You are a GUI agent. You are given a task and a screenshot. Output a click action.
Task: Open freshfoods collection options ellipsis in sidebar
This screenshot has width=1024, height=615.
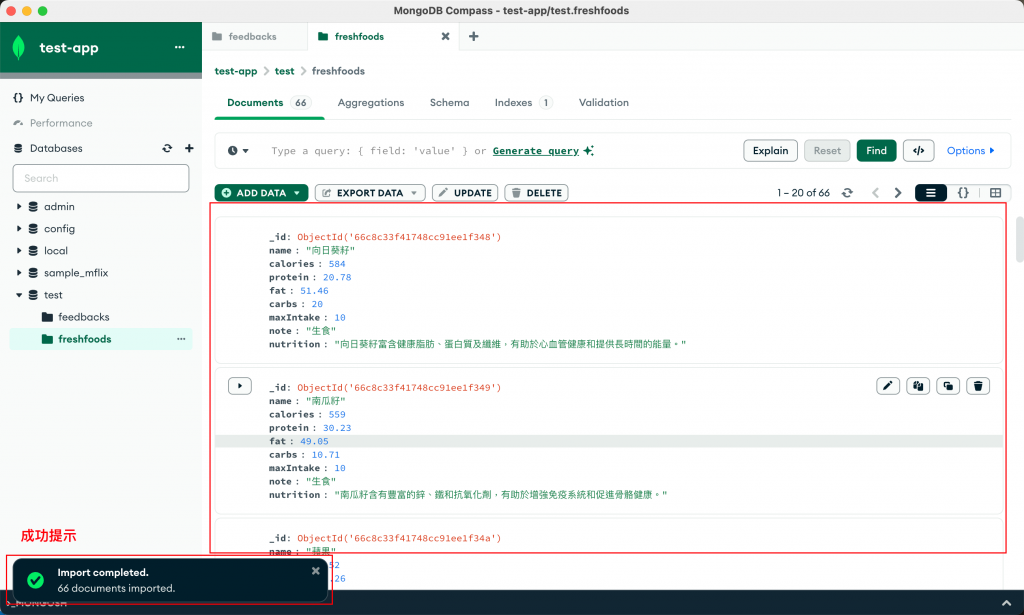[x=181, y=339]
